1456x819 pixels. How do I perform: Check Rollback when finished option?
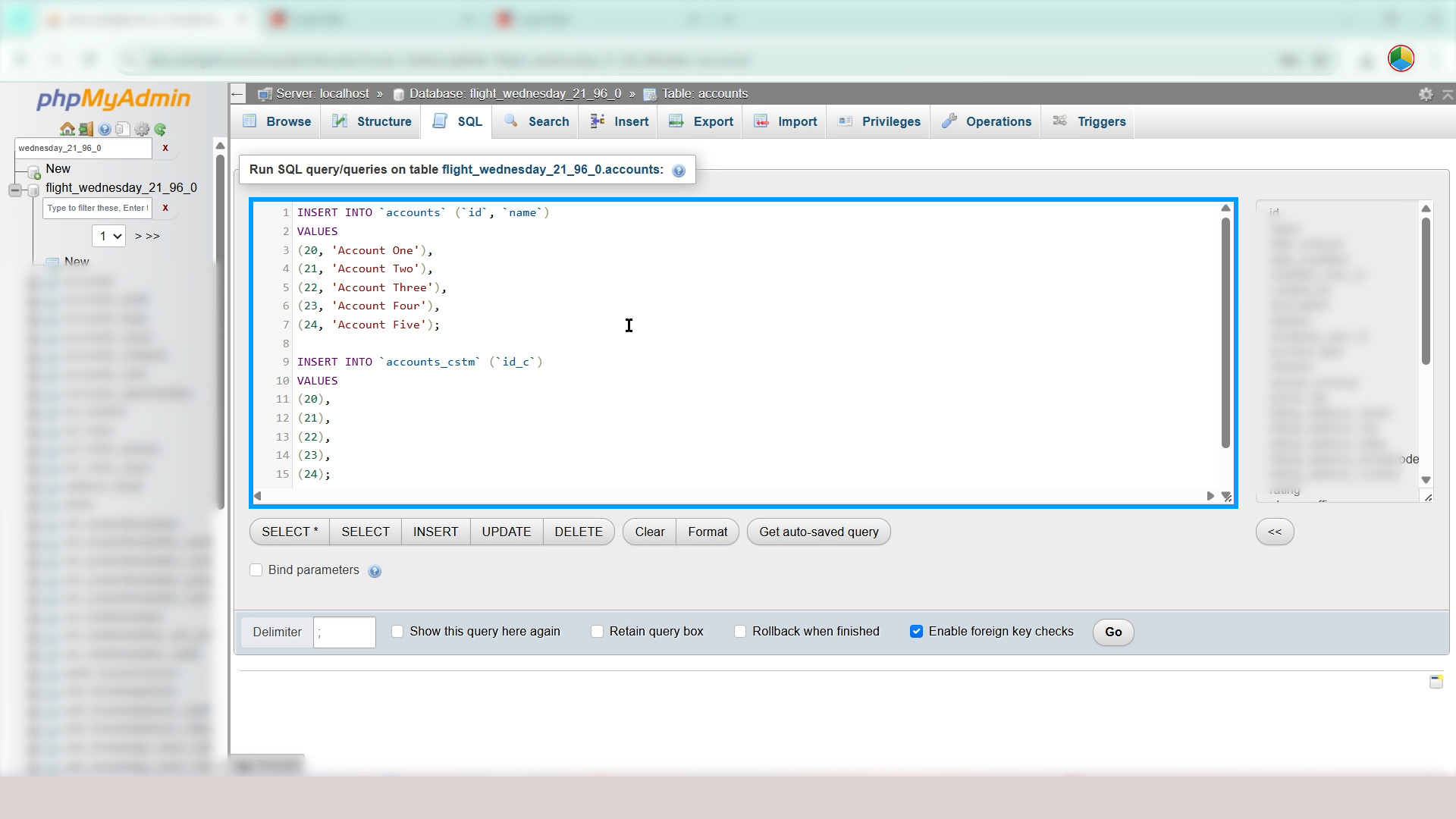pyautogui.click(x=740, y=632)
